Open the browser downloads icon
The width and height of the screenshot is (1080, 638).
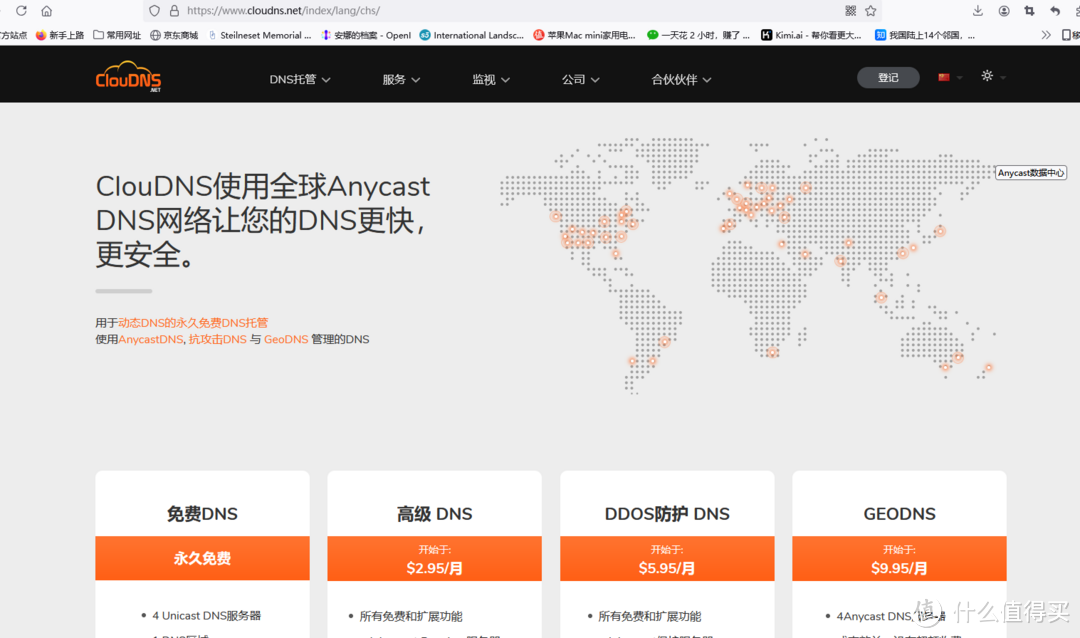tap(978, 11)
